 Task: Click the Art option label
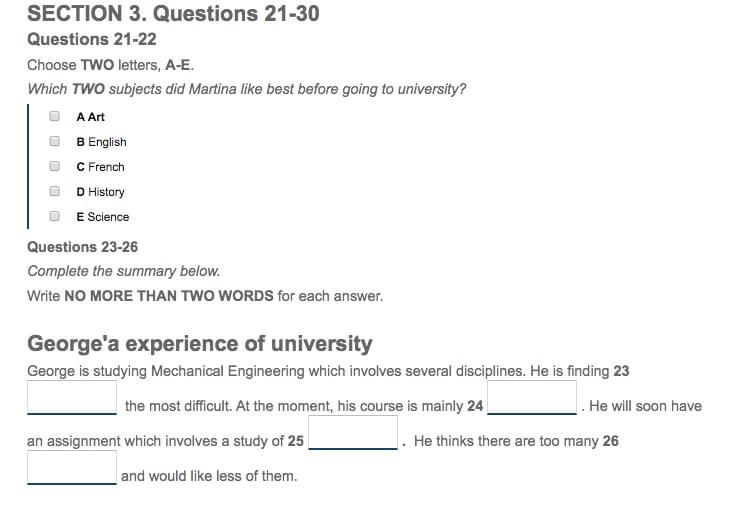[91, 117]
